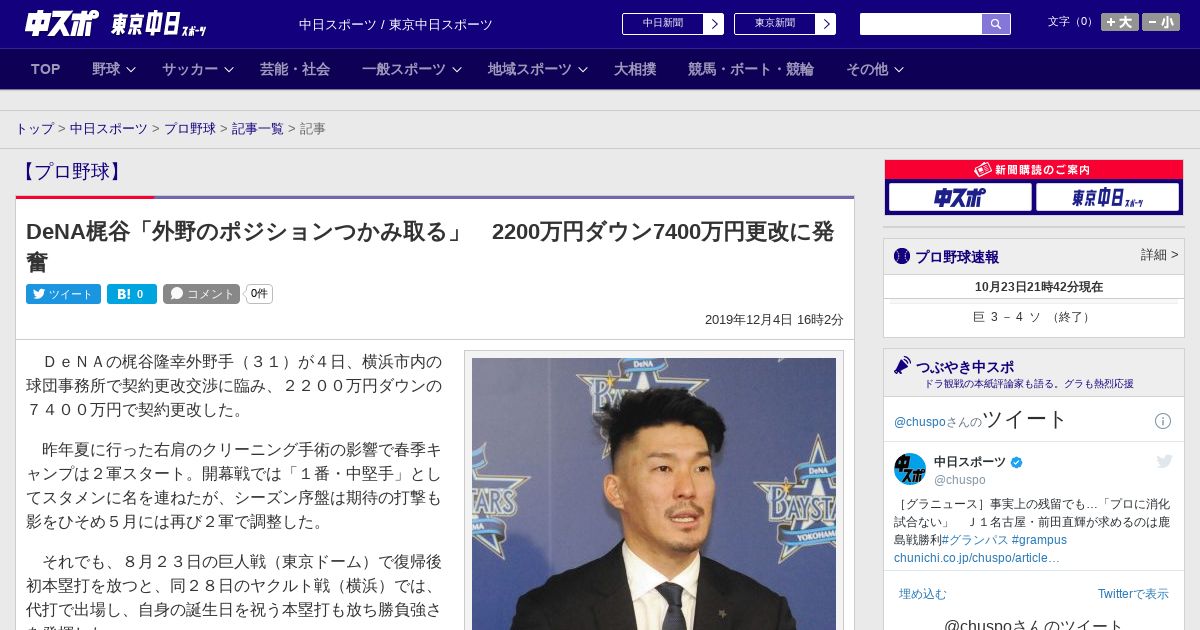
Task: Click つぶやき中スポ heading
Action: (965, 367)
